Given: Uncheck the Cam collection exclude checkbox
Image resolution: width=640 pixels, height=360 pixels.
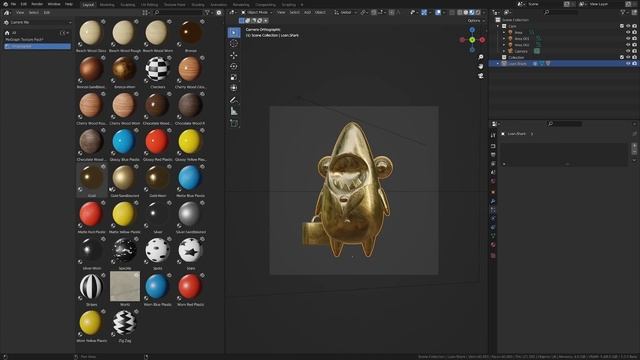Looking at the screenshot, I should pos(622,26).
